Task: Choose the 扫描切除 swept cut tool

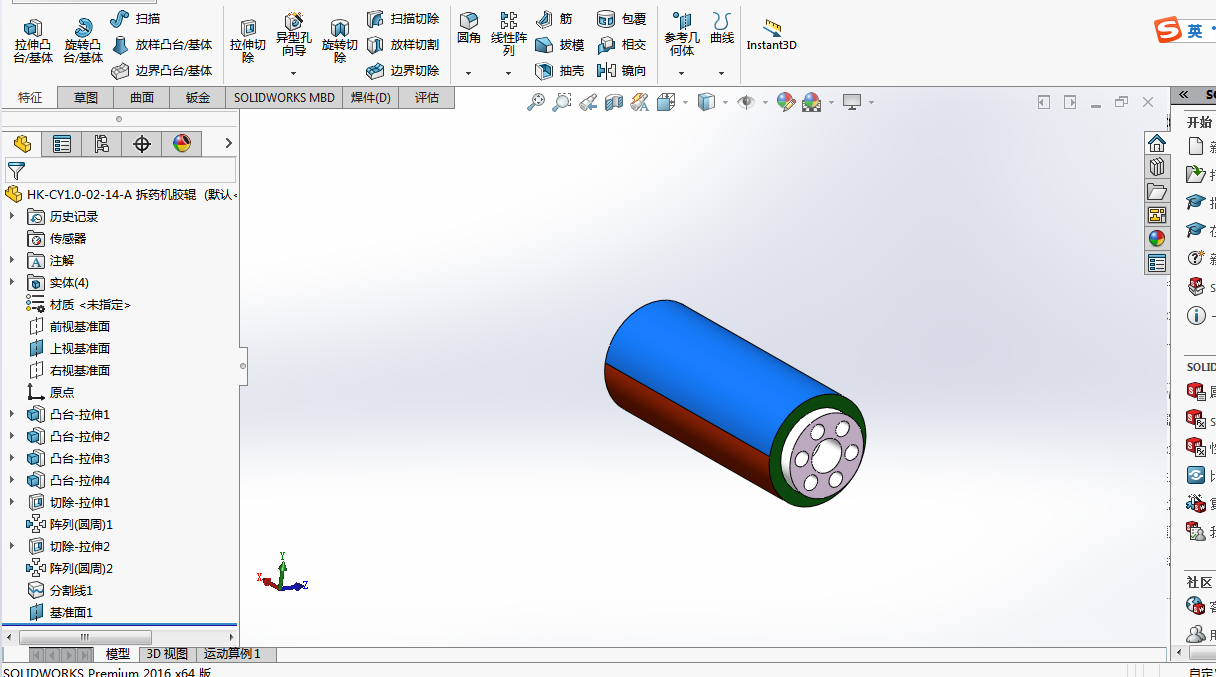Action: tap(403, 18)
